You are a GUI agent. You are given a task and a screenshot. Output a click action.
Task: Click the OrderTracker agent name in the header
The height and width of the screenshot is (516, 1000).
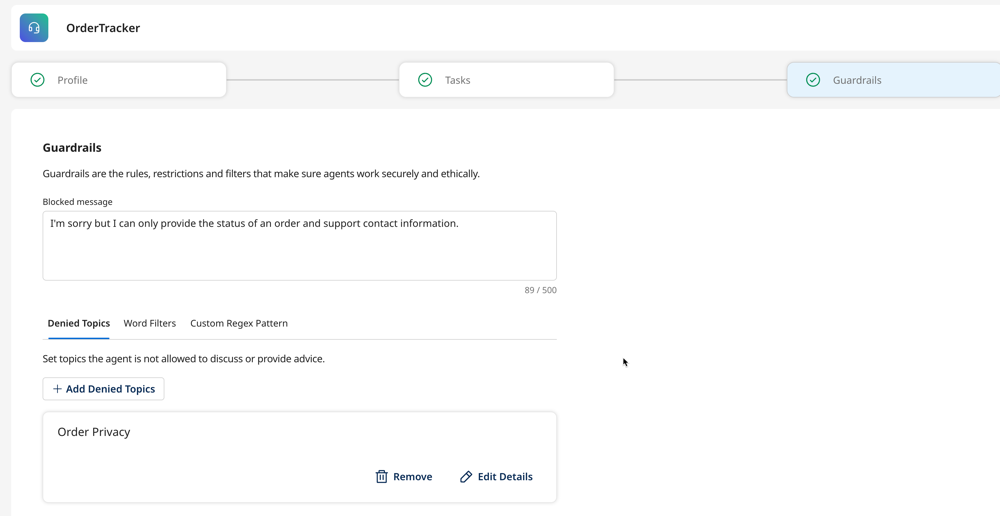[x=103, y=28]
